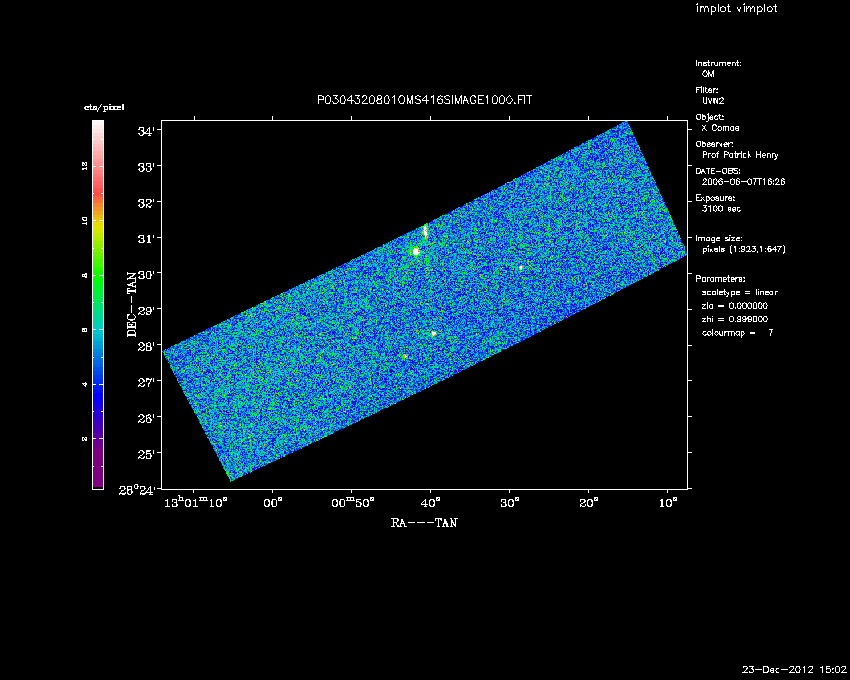The height and width of the screenshot is (680, 850).
Task: Click the plot title P0304320801OMS416SIMAGE1000.FIT
Action: click(424, 100)
